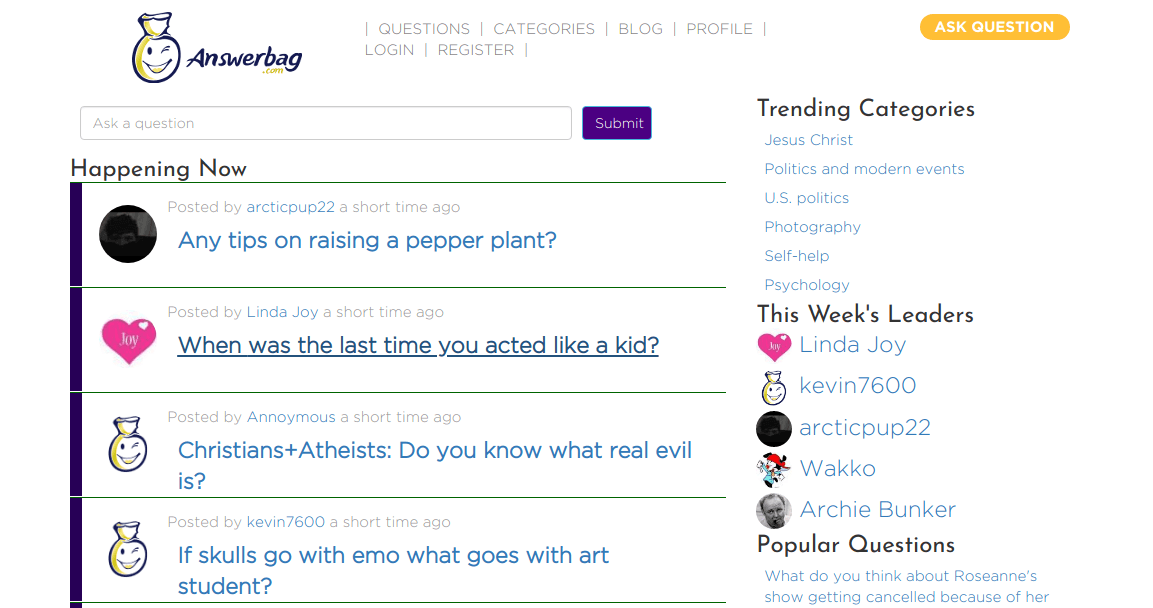Viewport: 1153px width, 608px height.
Task: Select the Photography trending category
Action: pos(812,227)
